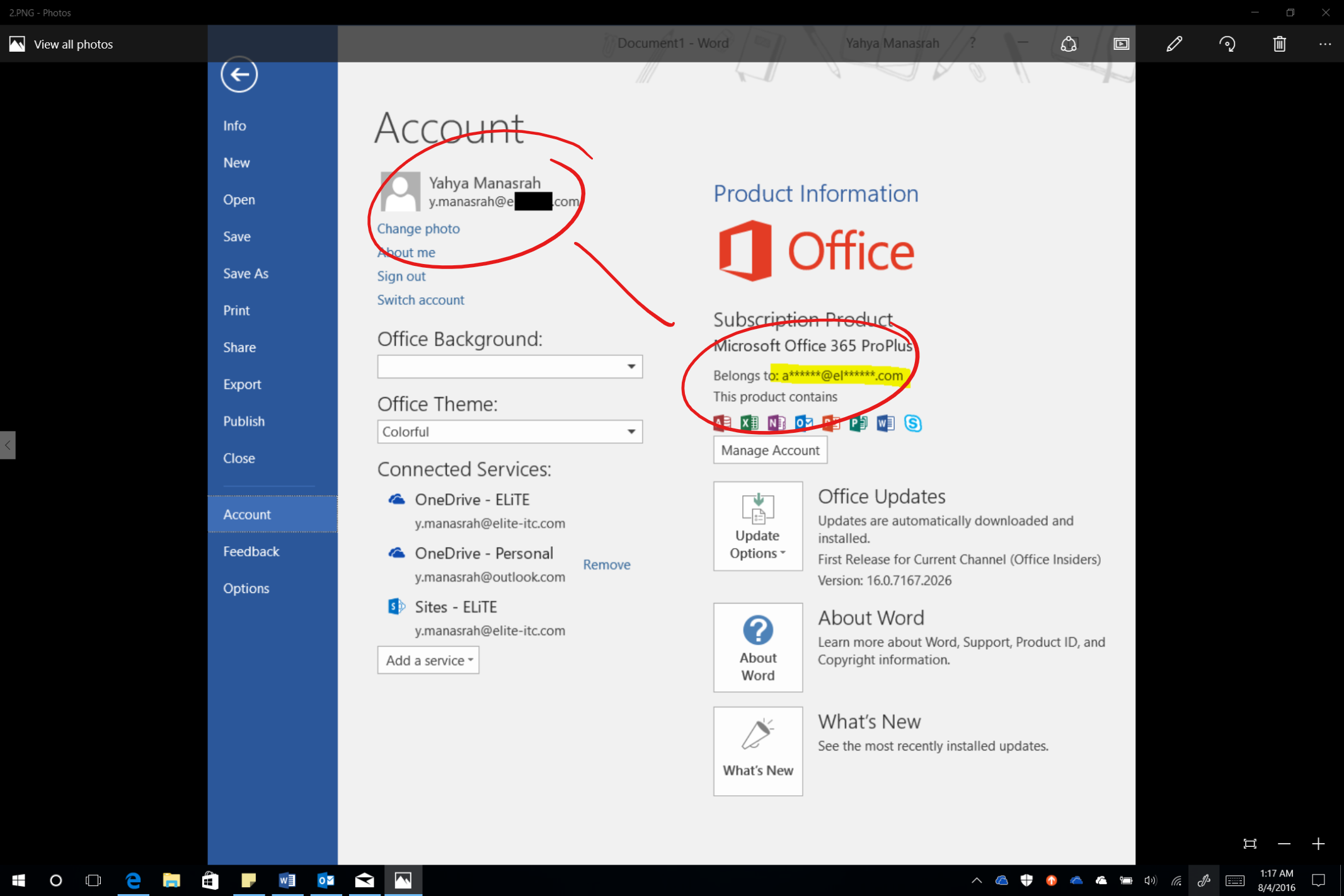This screenshot has height=896, width=1344.
Task: Show hidden tray icons chevron
Action: [x=976, y=880]
